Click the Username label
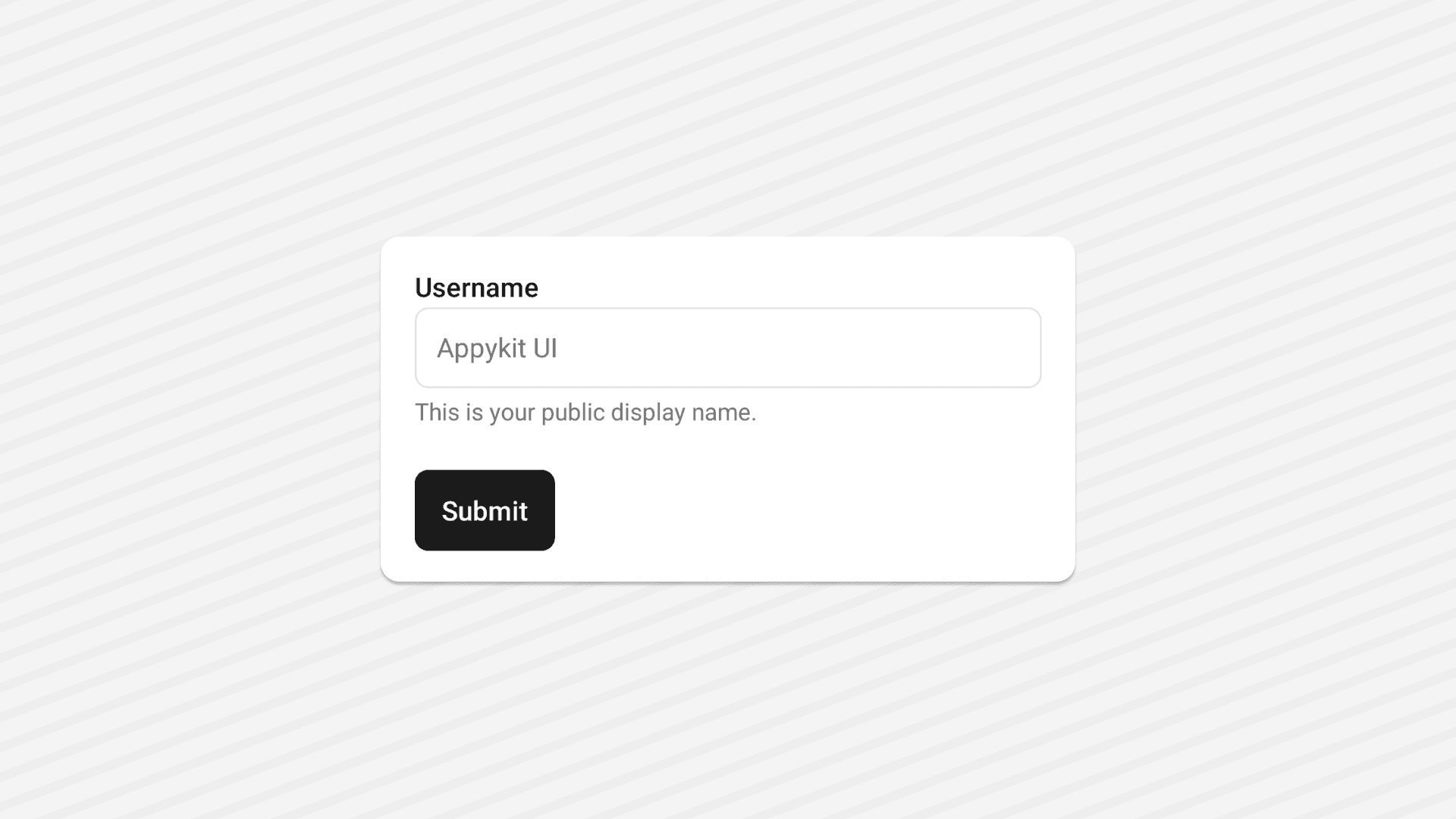The height and width of the screenshot is (819, 1456). point(476,288)
